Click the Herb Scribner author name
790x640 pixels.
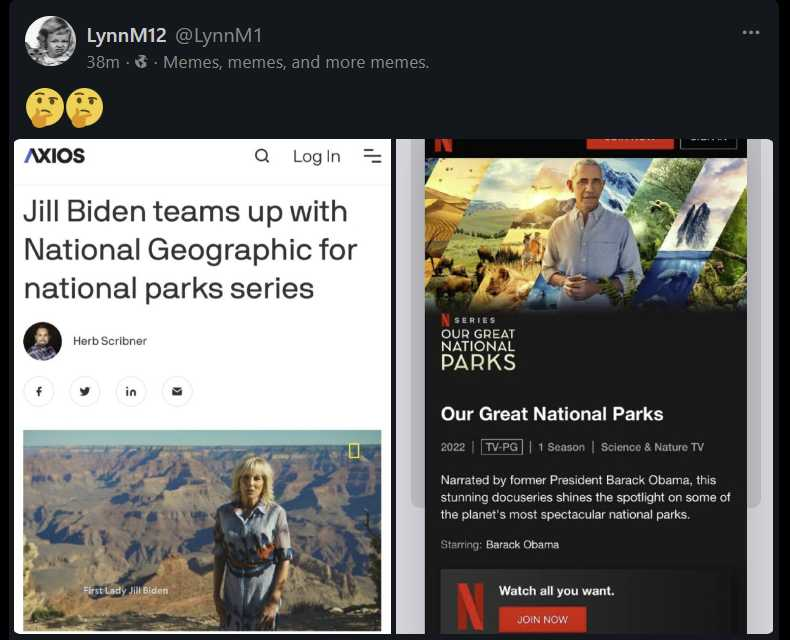(110, 341)
